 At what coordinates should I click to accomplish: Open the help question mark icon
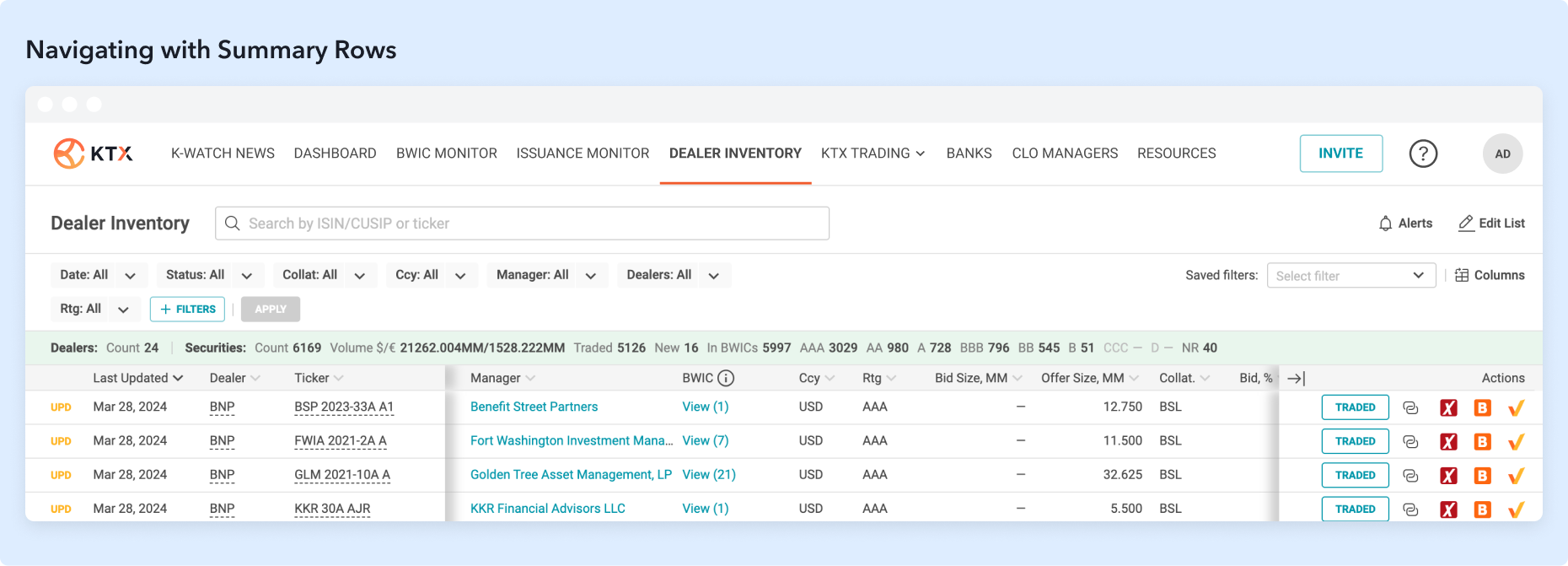tap(1423, 154)
